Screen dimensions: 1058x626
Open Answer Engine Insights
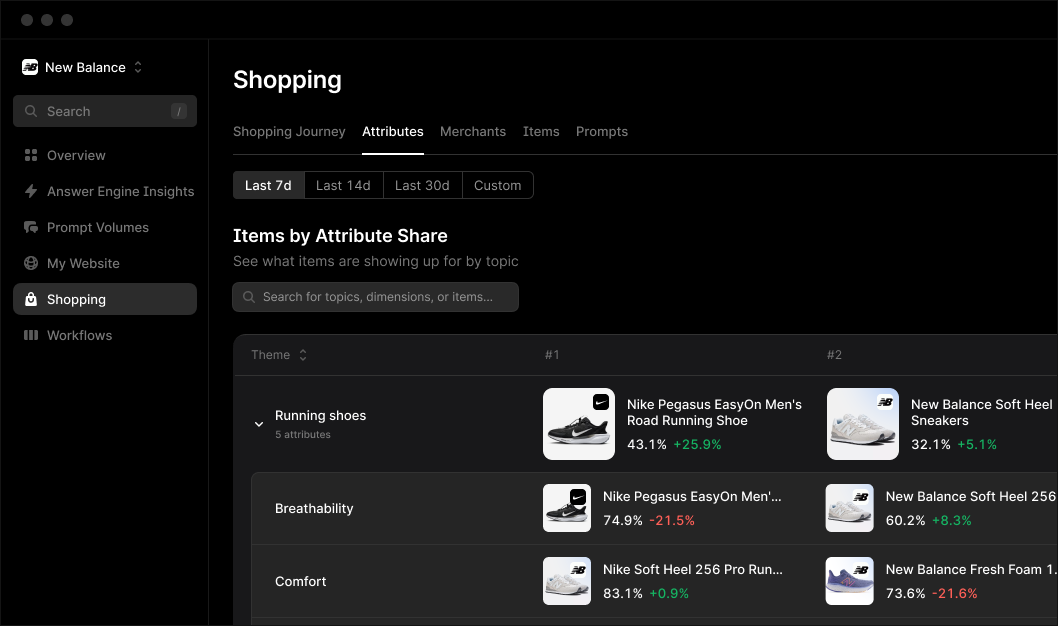[105, 191]
